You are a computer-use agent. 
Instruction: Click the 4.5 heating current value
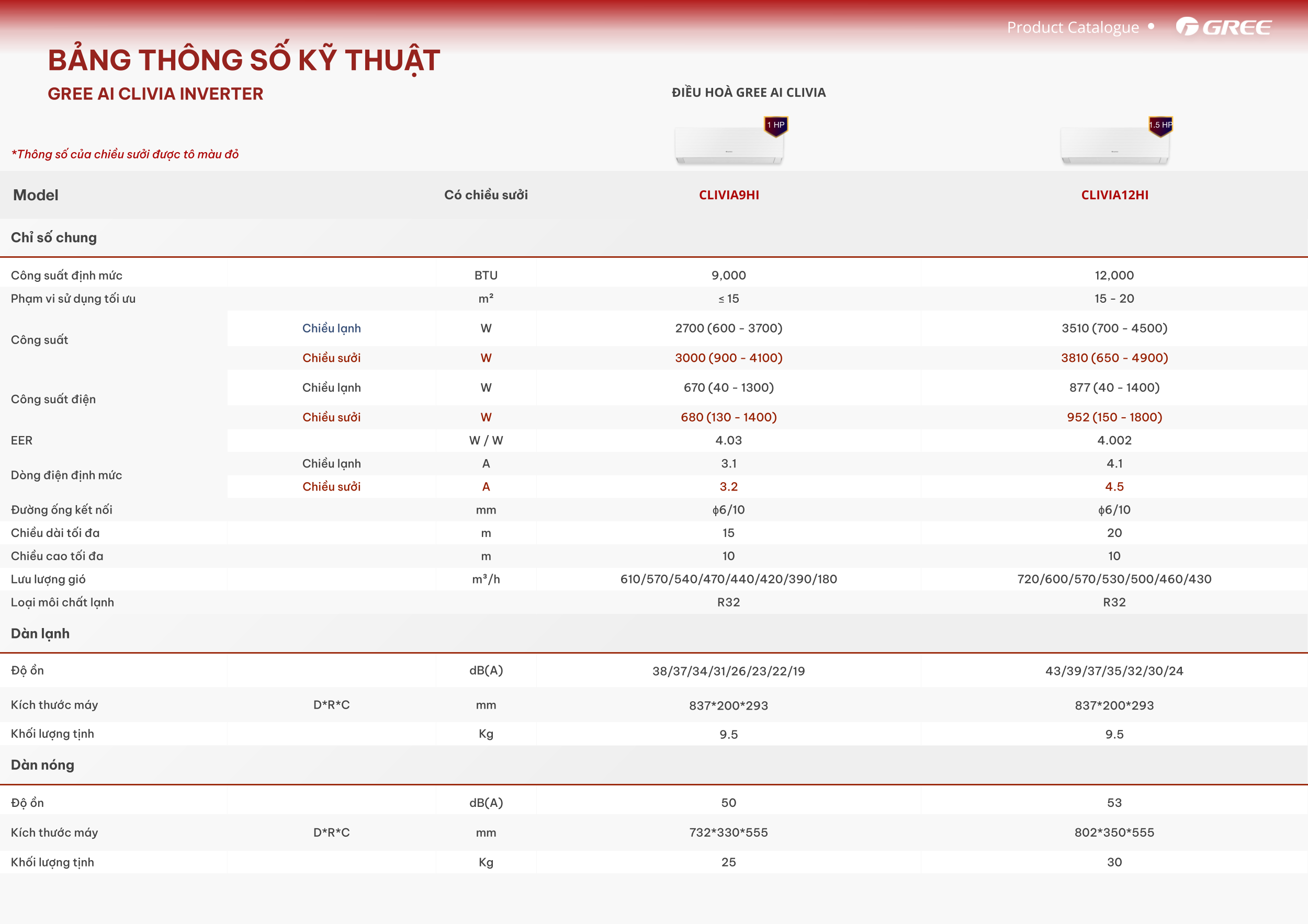(1114, 487)
